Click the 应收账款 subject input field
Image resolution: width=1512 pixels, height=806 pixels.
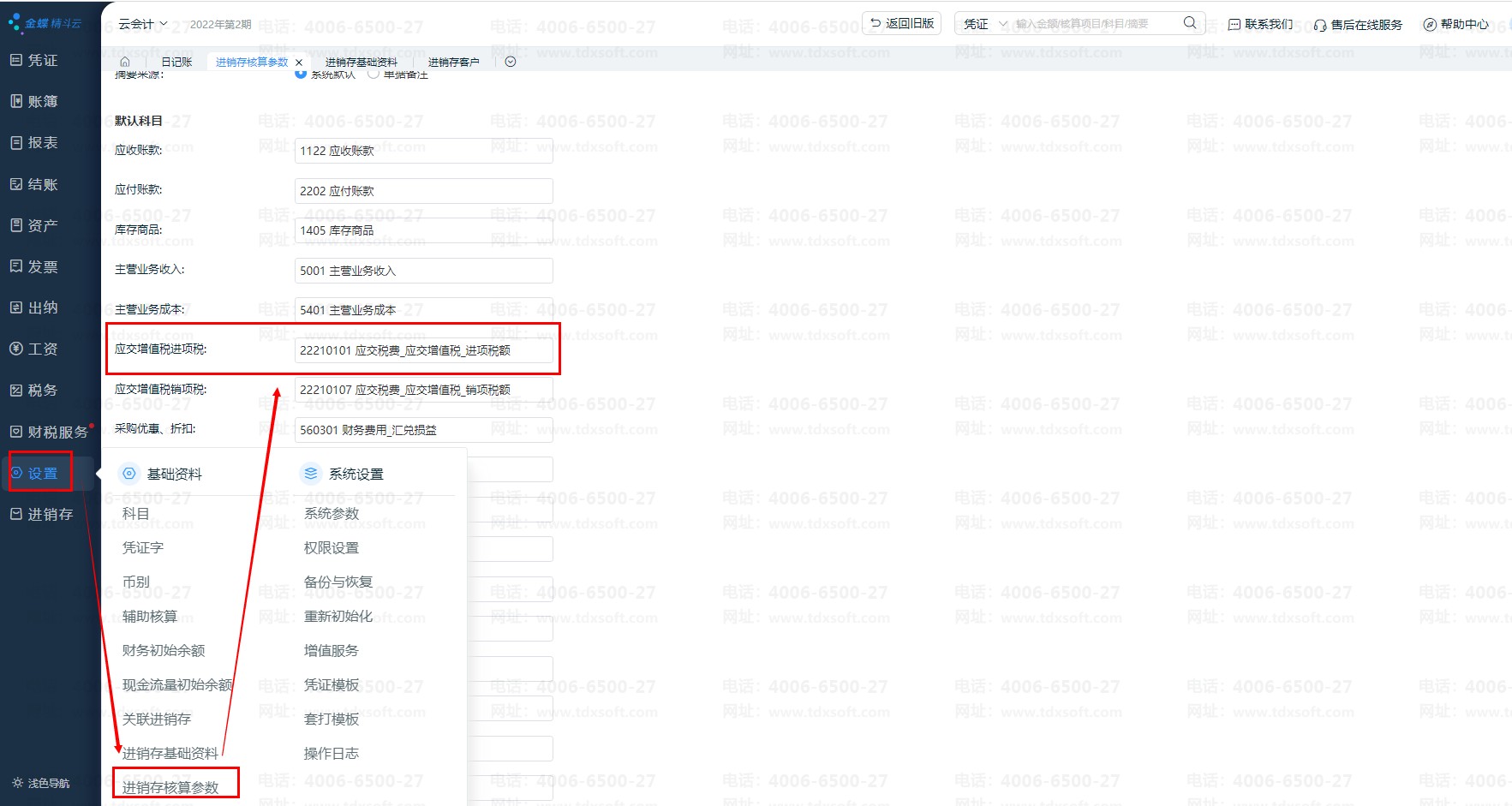click(x=423, y=151)
